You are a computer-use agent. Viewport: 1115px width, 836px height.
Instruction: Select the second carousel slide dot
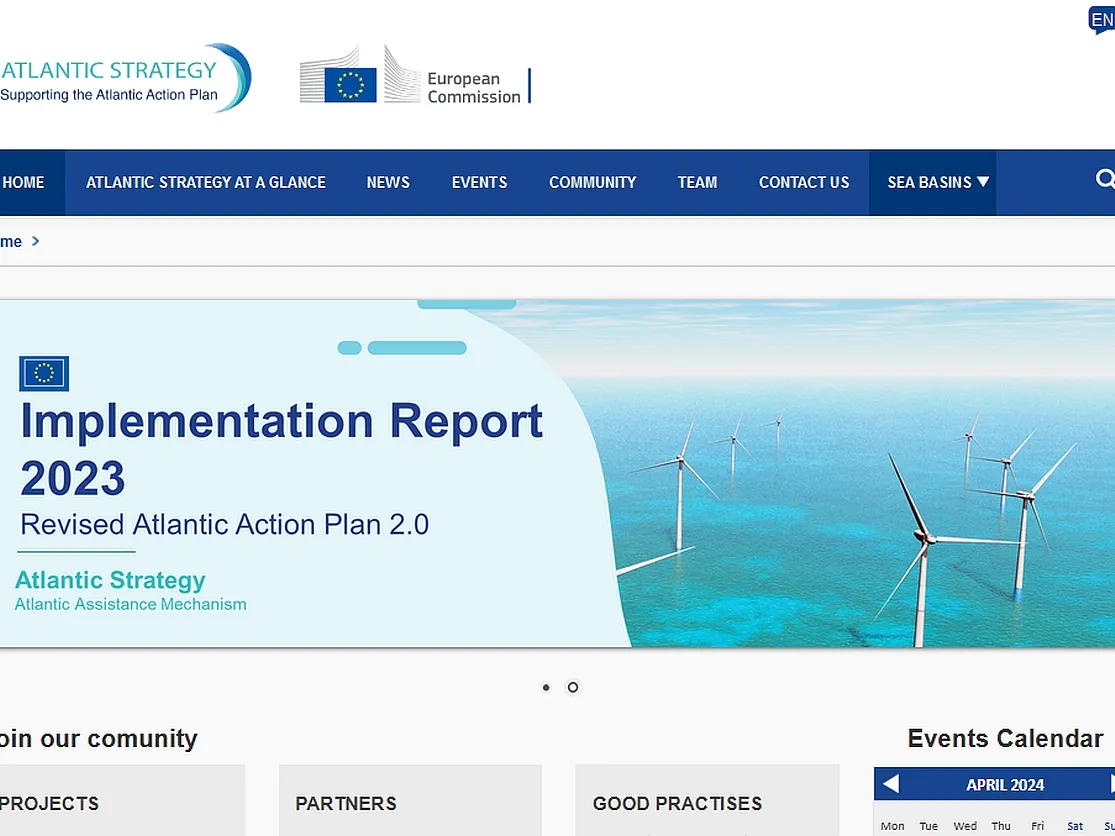pos(572,687)
